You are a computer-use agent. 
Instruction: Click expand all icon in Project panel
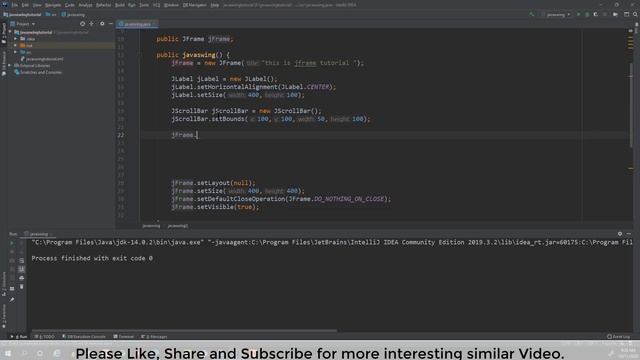coord(91,24)
